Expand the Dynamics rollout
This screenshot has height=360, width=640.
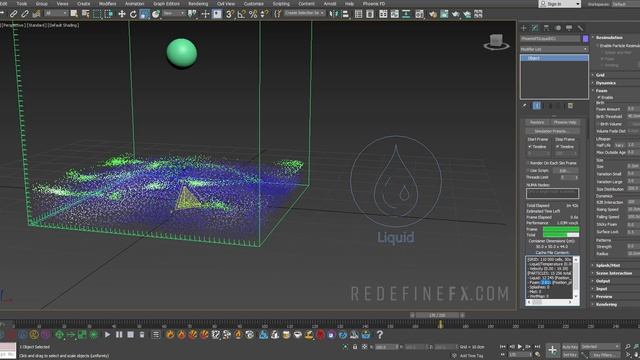coord(605,83)
